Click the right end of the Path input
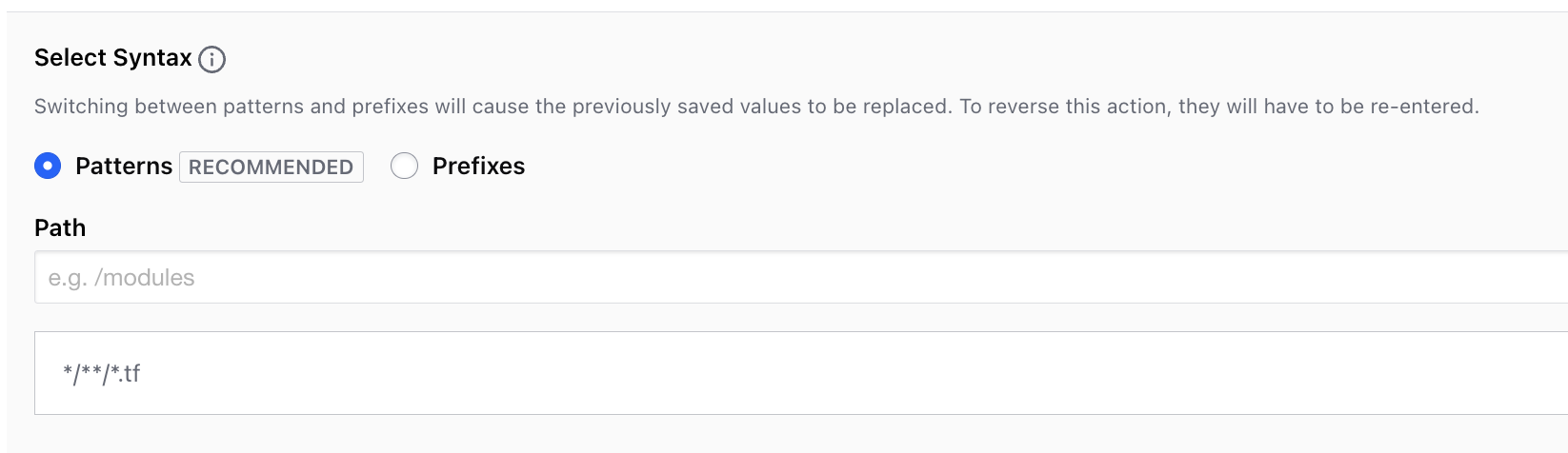 pyautogui.click(x=1524, y=277)
